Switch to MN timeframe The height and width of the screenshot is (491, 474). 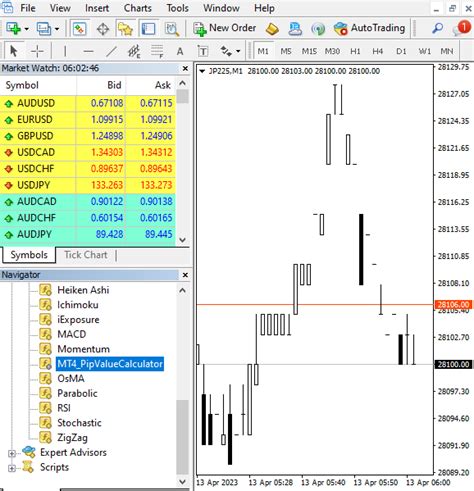tap(447, 51)
